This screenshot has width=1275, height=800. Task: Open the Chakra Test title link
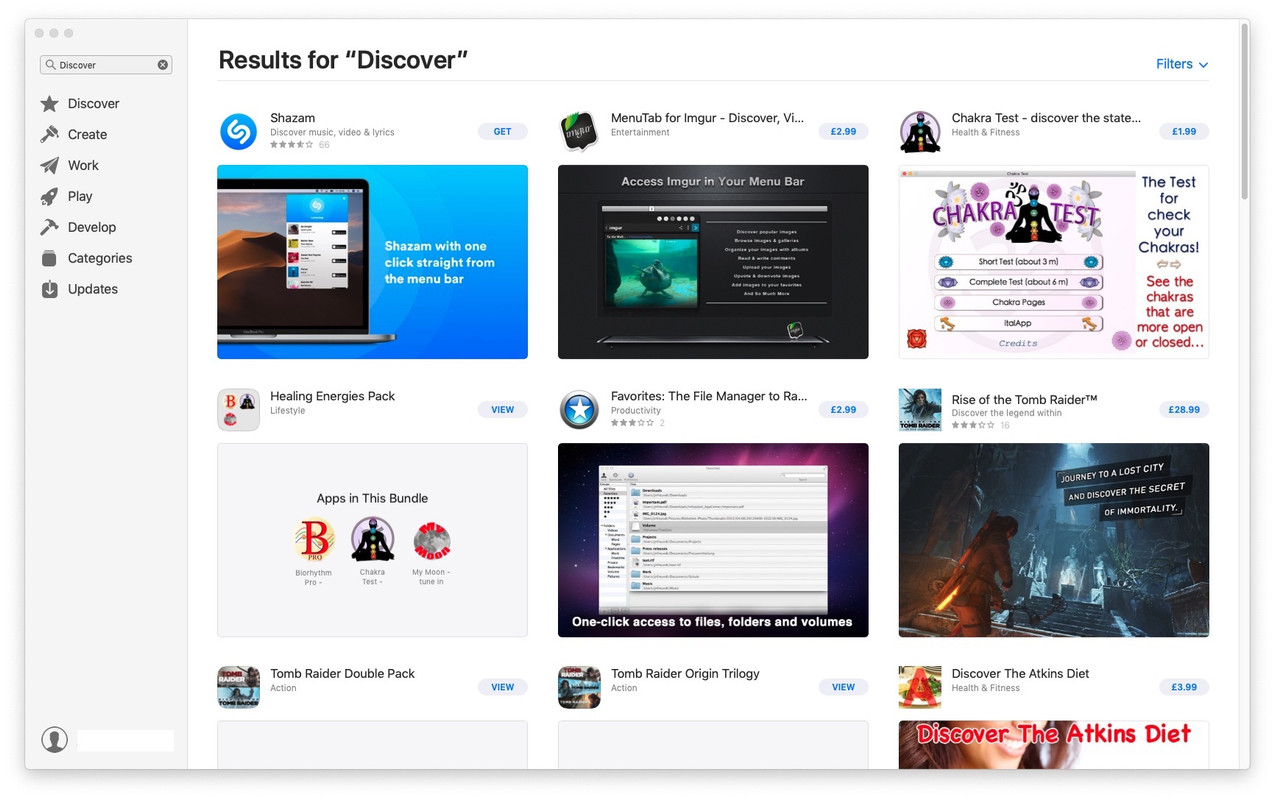coord(1046,118)
